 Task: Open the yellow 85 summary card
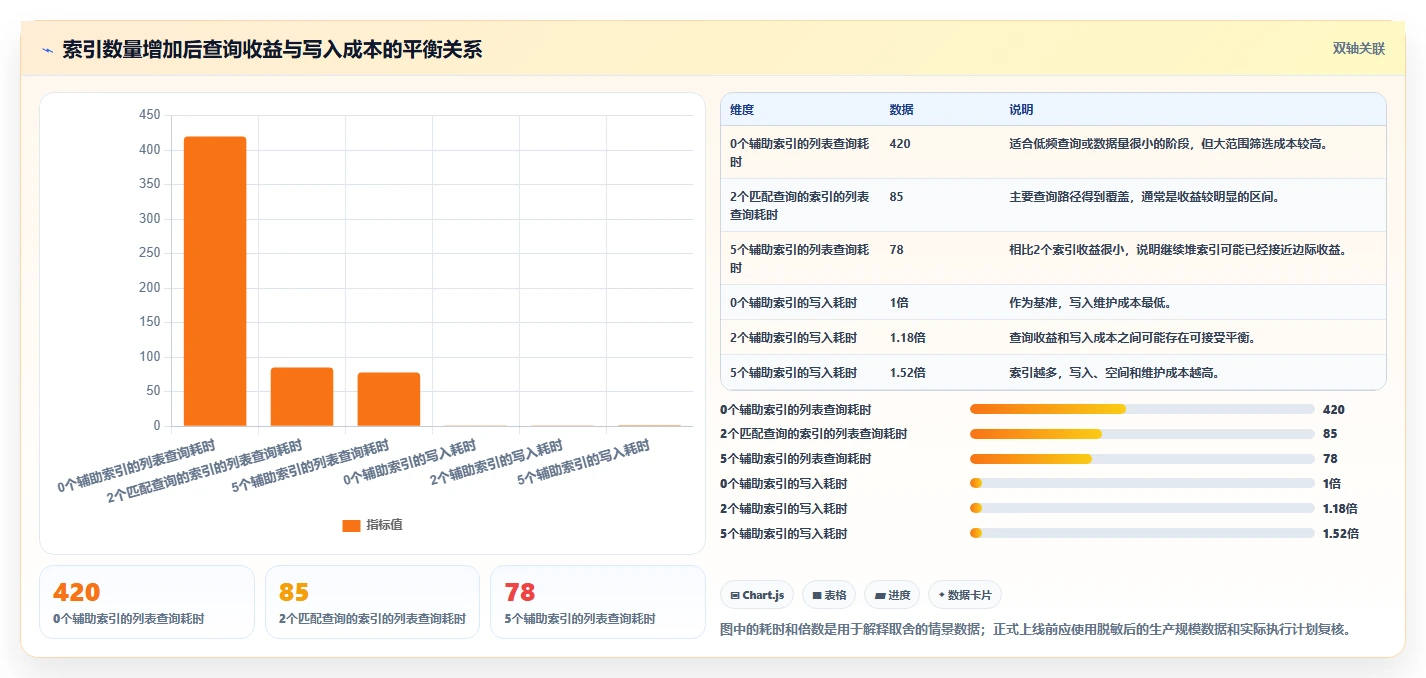pos(372,602)
